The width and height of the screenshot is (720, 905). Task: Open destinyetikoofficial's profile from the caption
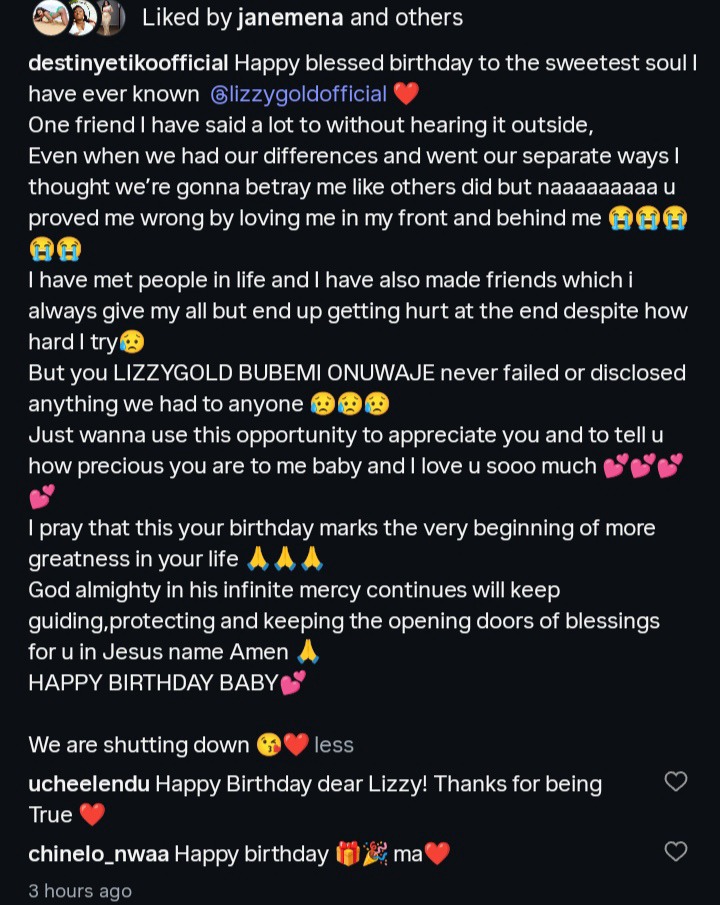[129, 64]
